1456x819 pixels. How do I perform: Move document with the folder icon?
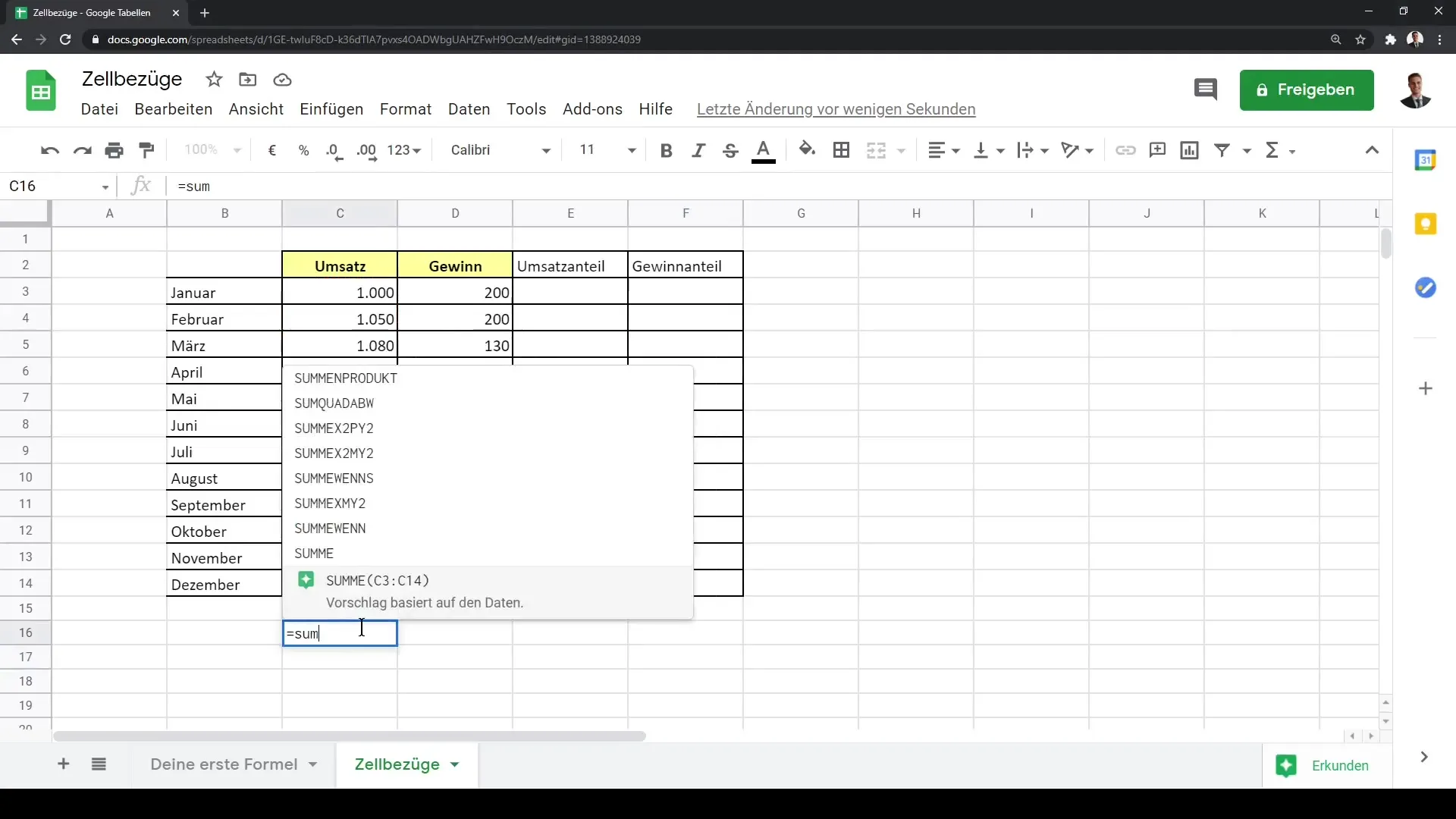[x=248, y=80]
